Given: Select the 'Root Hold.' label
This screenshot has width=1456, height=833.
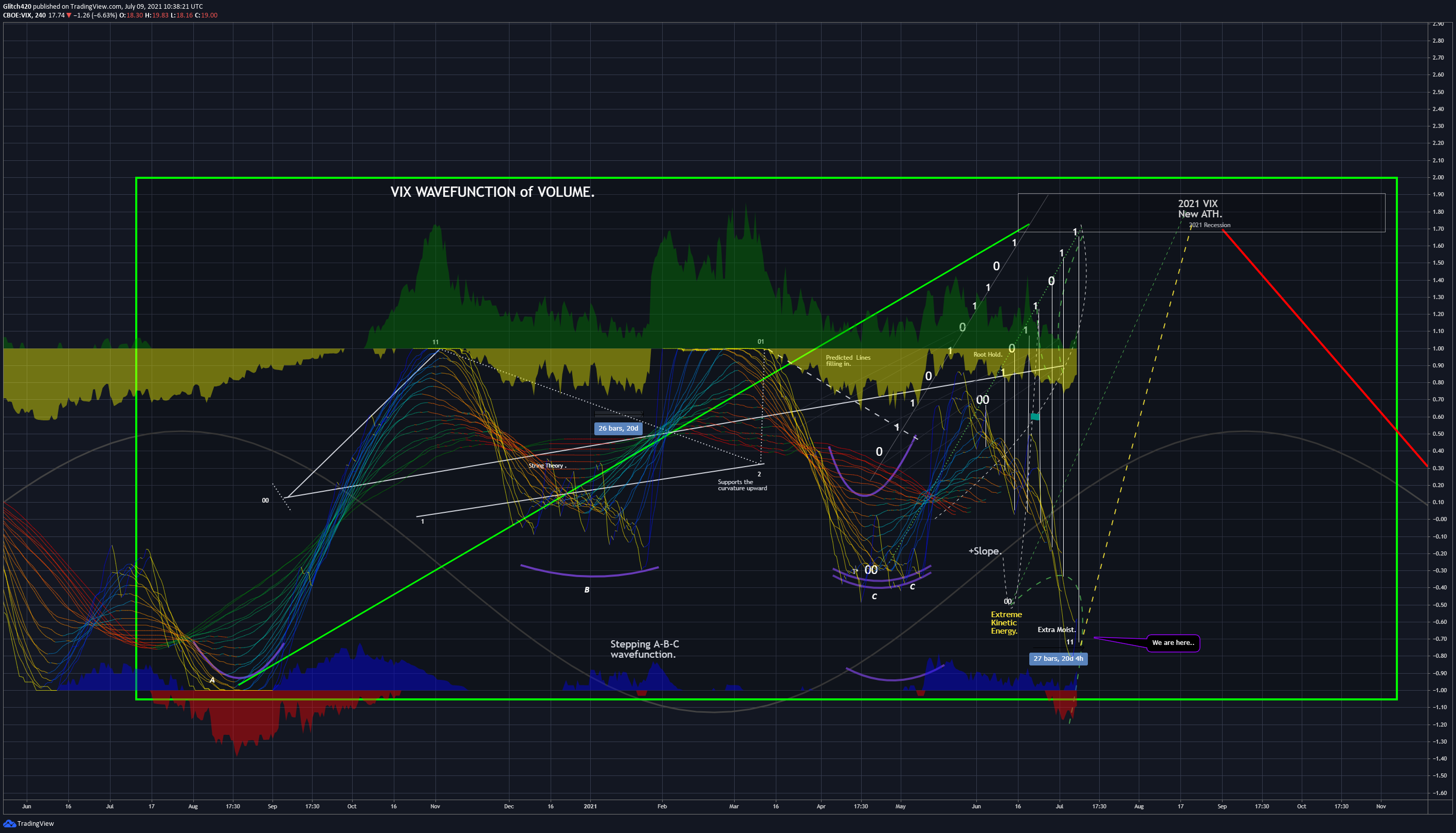Looking at the screenshot, I should (988, 355).
